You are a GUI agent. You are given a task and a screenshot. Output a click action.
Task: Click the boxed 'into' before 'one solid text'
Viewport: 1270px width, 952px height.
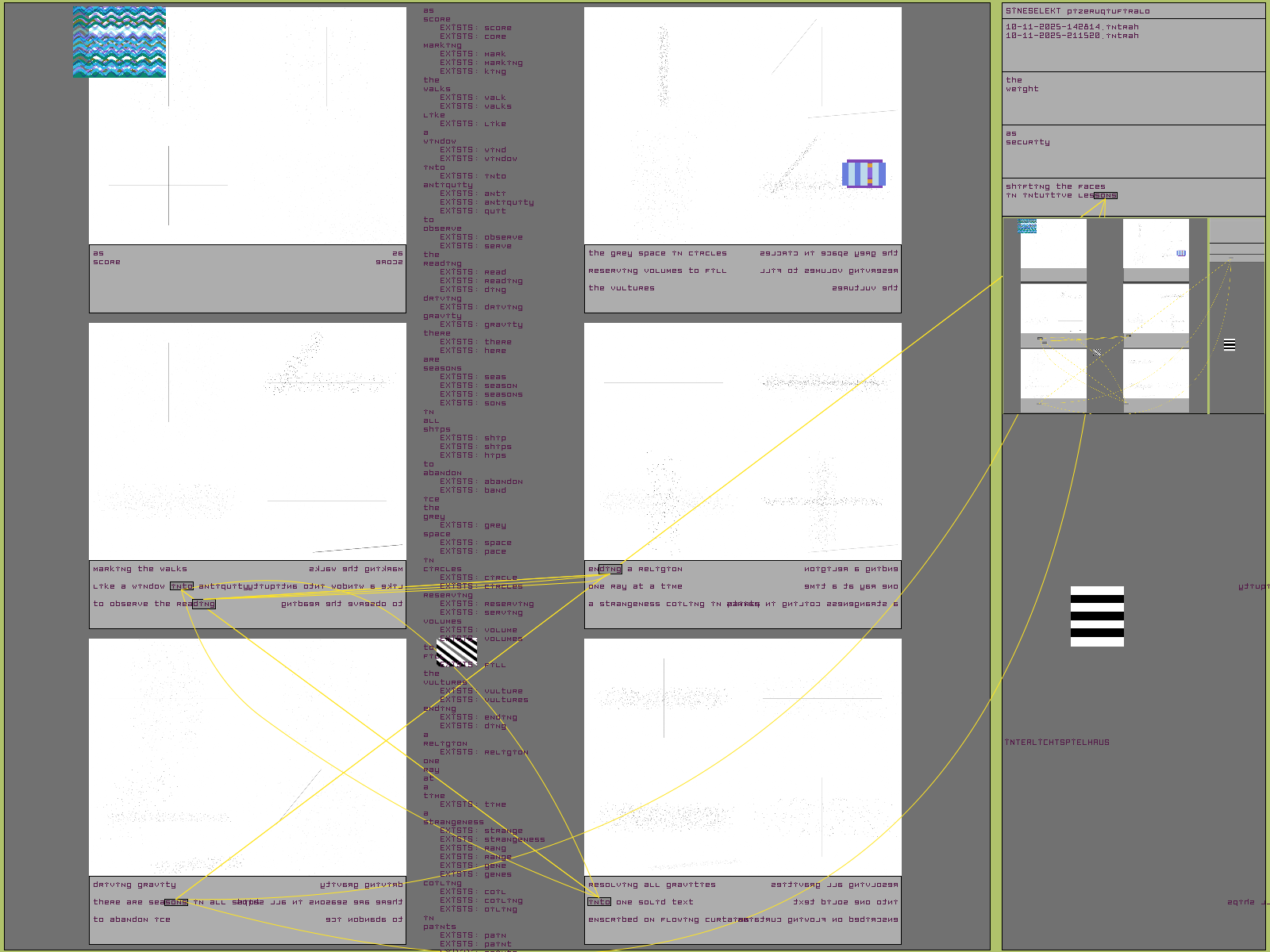coord(599,902)
